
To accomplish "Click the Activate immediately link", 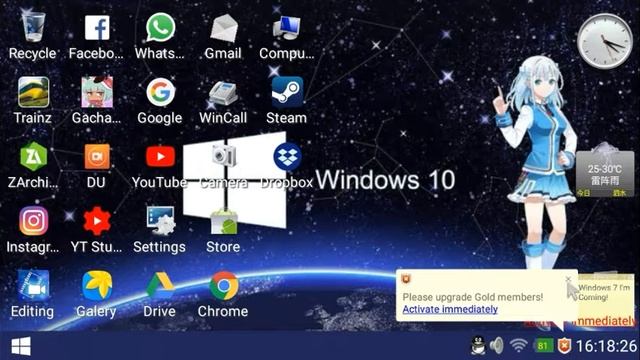I will tap(450, 309).
